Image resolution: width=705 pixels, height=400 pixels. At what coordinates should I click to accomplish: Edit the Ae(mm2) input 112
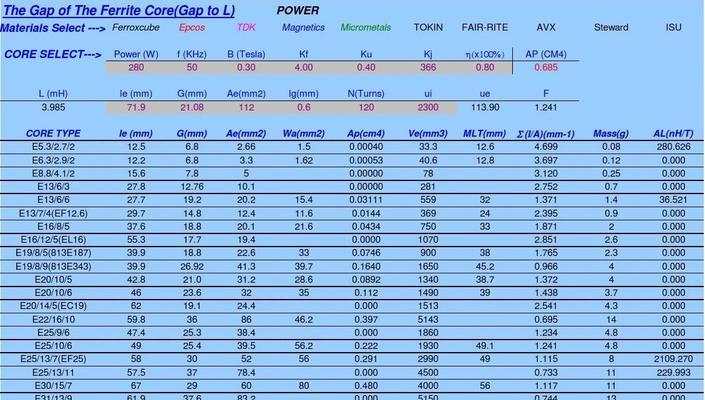click(x=246, y=107)
